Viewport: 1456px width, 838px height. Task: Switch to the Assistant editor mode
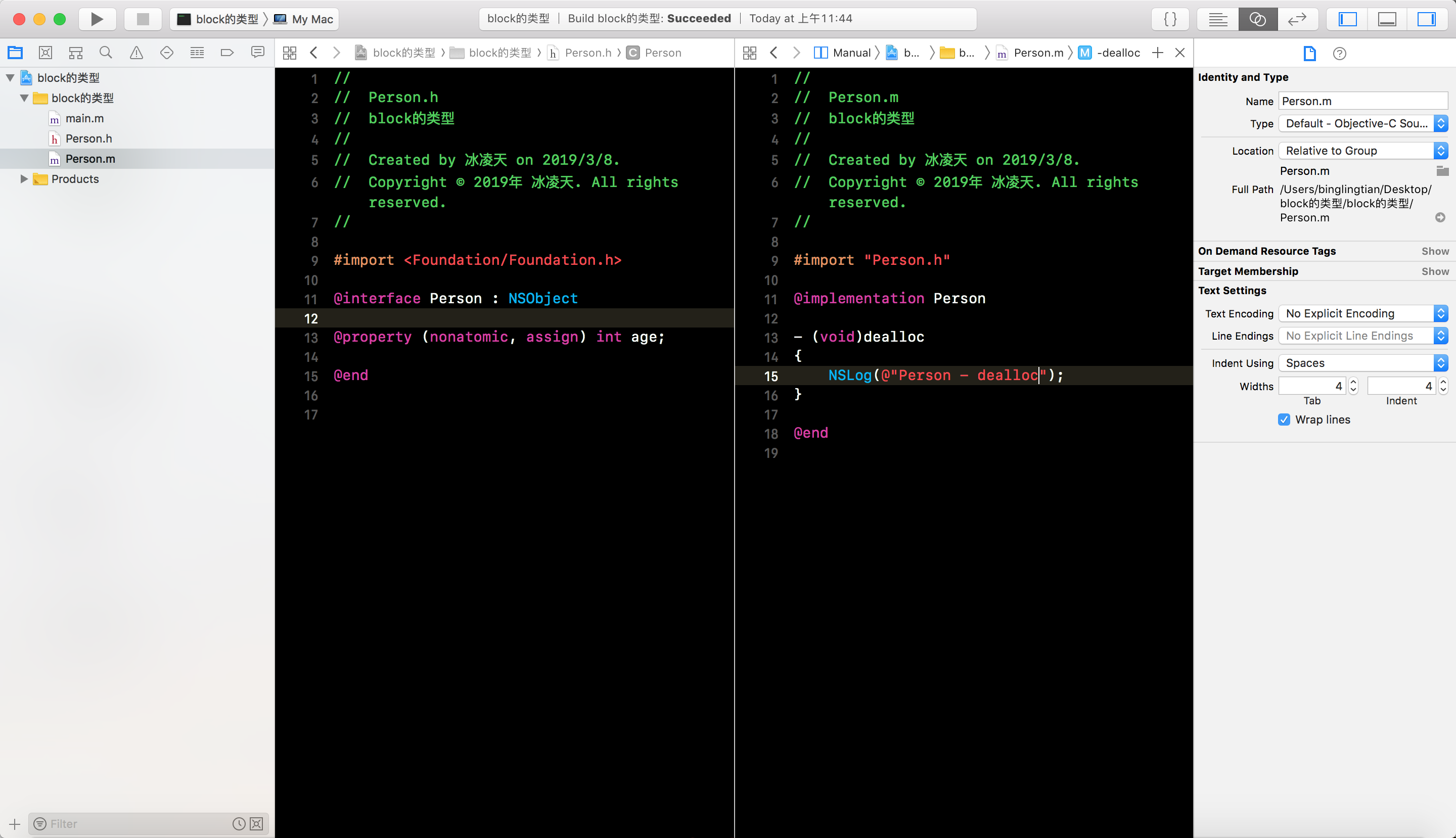(x=1257, y=19)
